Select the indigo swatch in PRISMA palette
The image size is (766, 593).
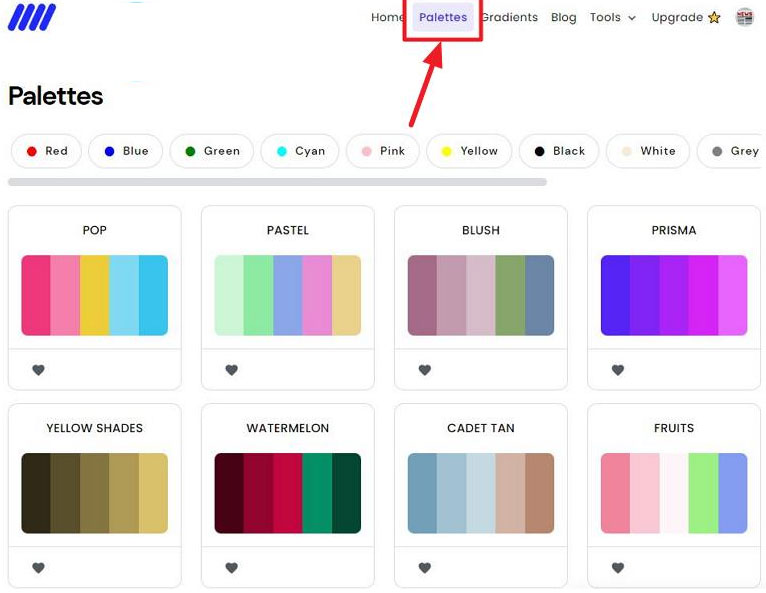click(615, 295)
